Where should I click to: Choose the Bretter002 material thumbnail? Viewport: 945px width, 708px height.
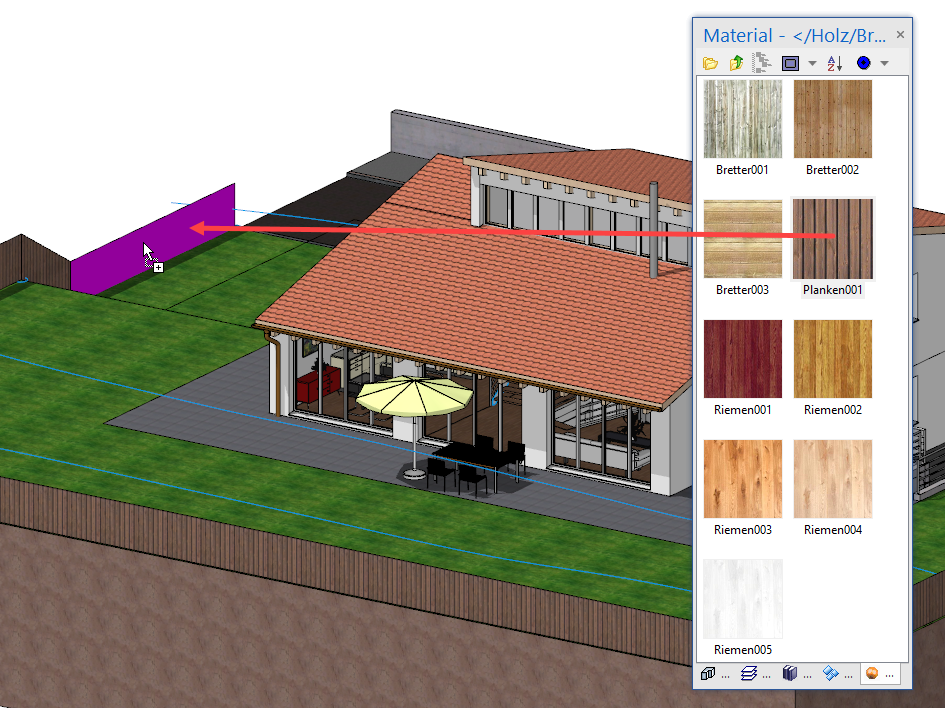coord(832,119)
